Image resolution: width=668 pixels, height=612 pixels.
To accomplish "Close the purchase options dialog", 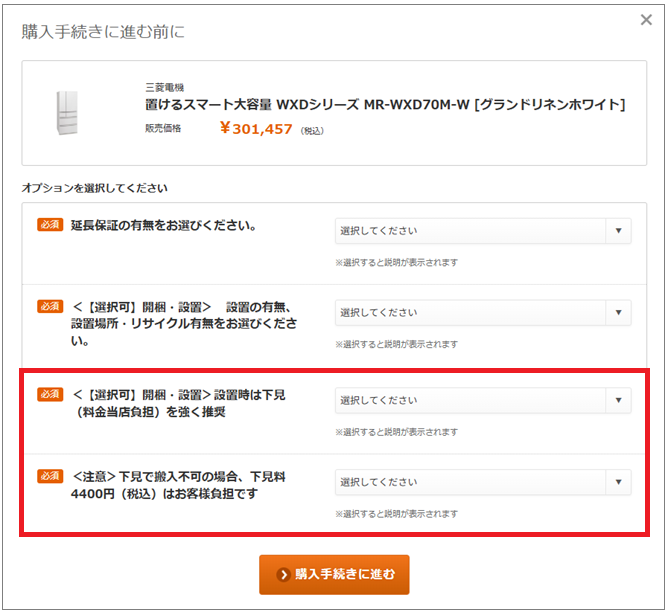I will click(x=647, y=19).
